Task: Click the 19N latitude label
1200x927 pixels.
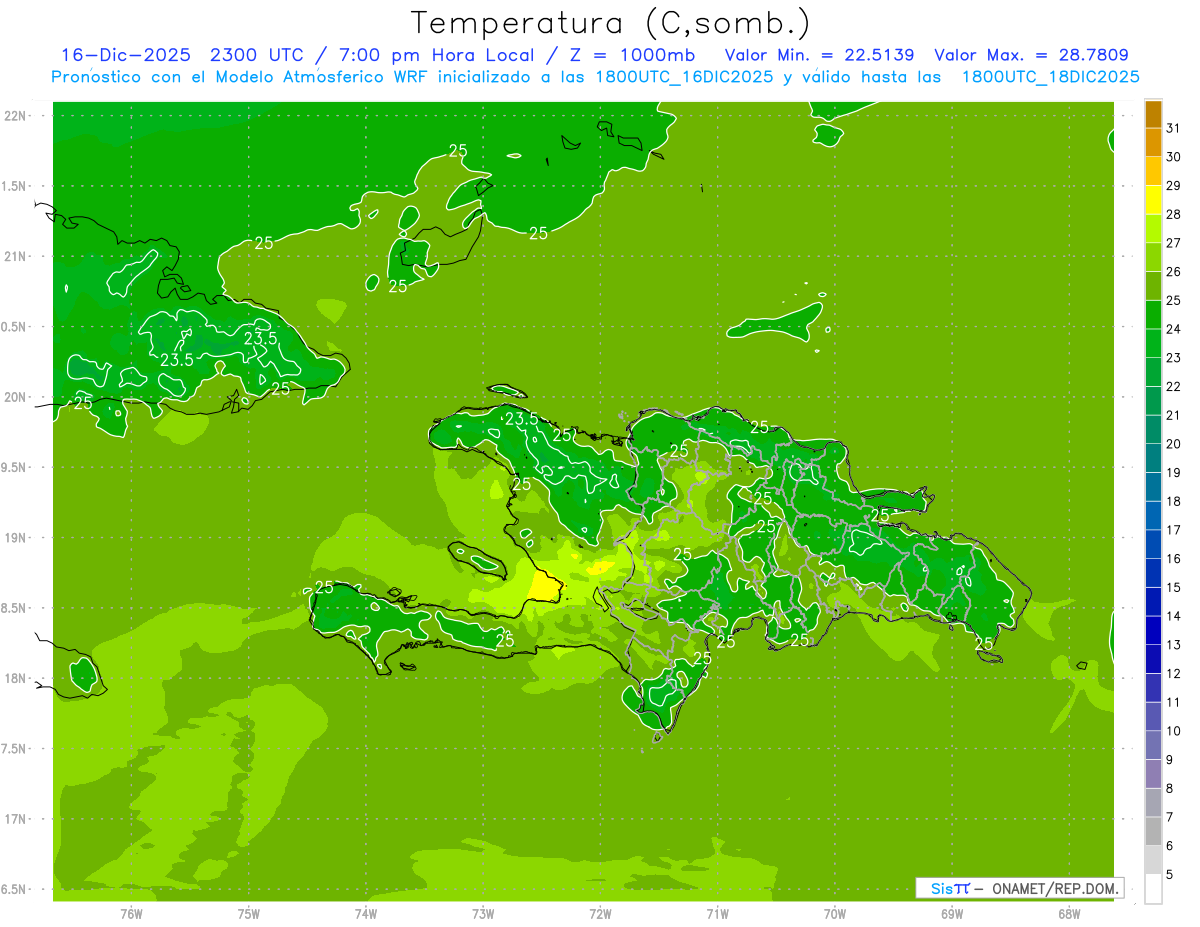Action: [x=16, y=537]
